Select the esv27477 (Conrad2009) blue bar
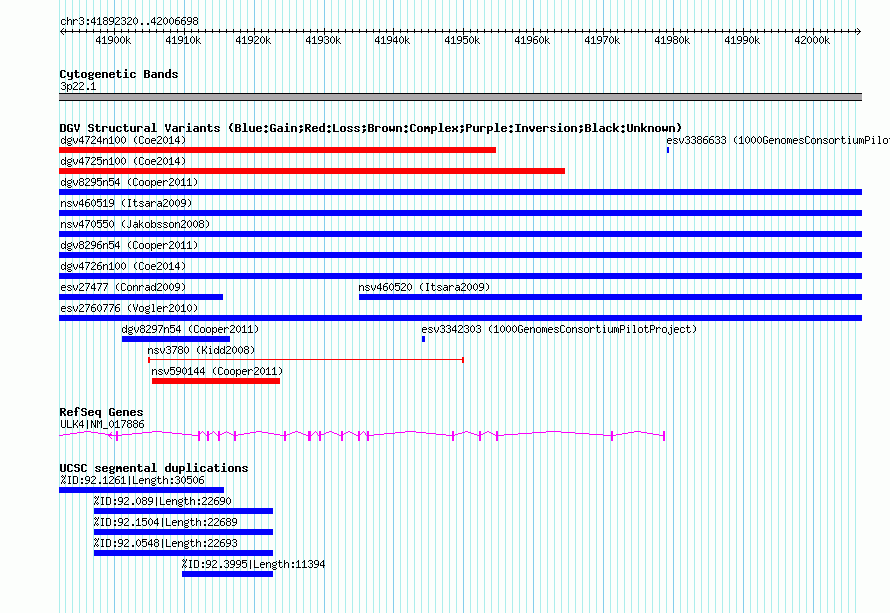 click(x=141, y=297)
